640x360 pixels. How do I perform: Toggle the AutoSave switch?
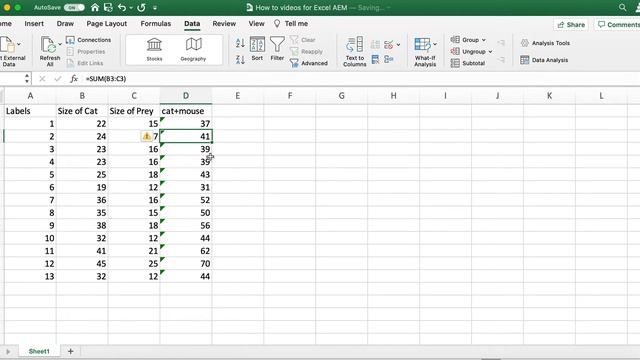click(74, 7)
